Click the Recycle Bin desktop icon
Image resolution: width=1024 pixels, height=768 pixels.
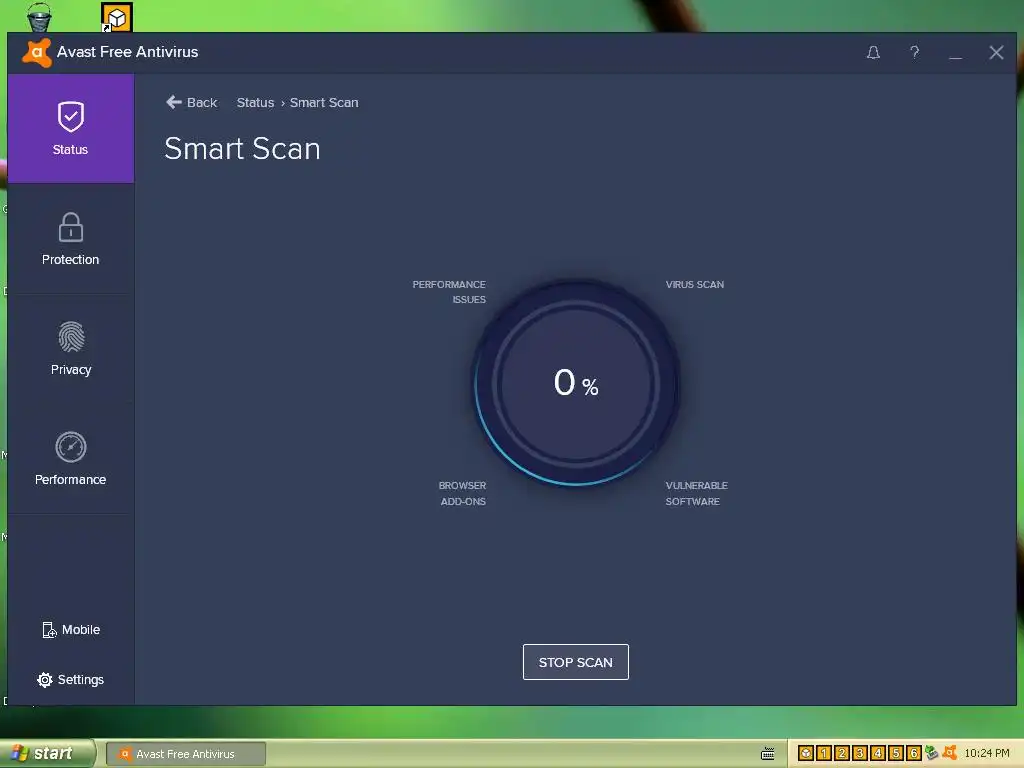coord(39,17)
